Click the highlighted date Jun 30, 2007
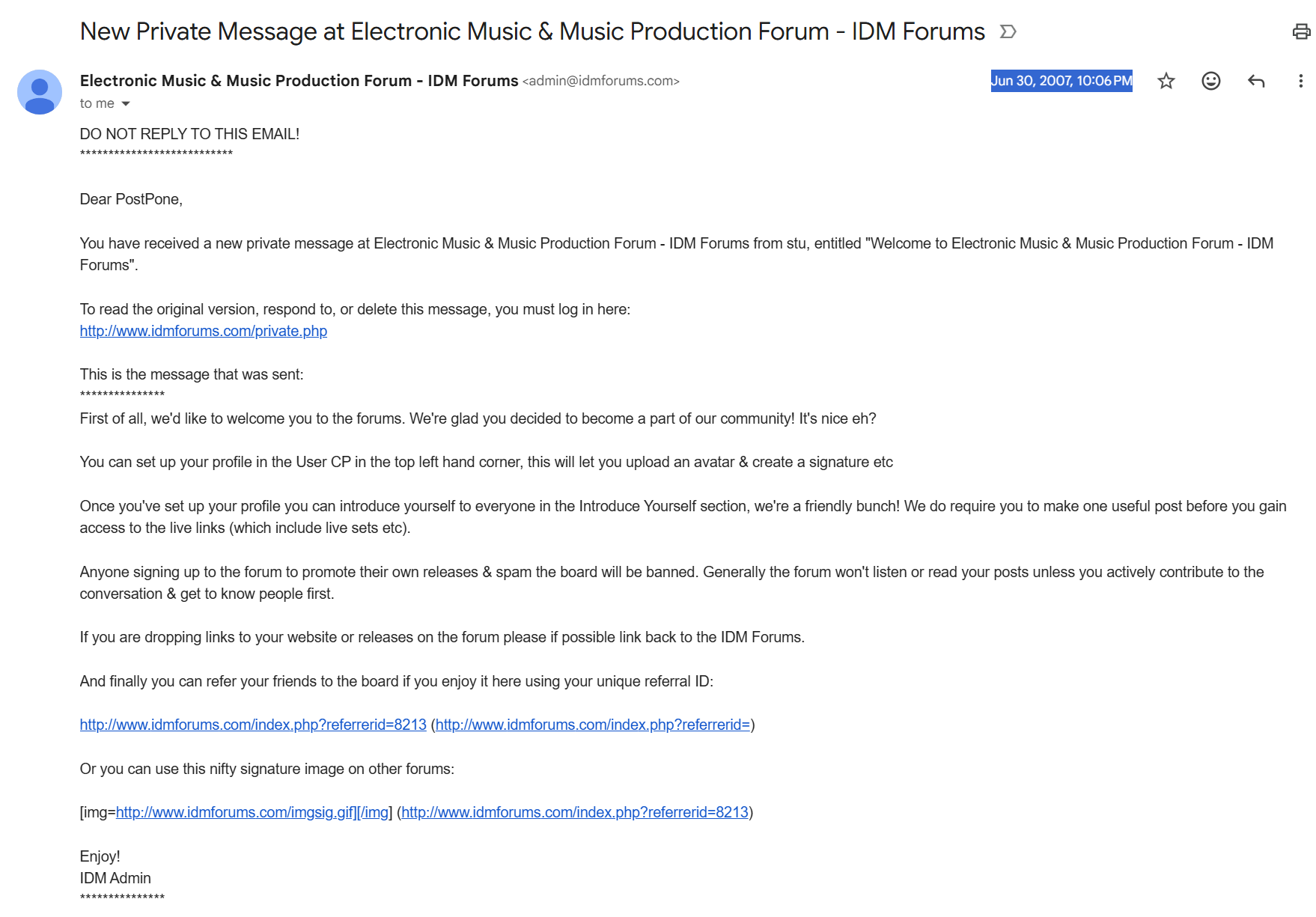Viewport: 1316px width, 917px height. tap(1061, 81)
